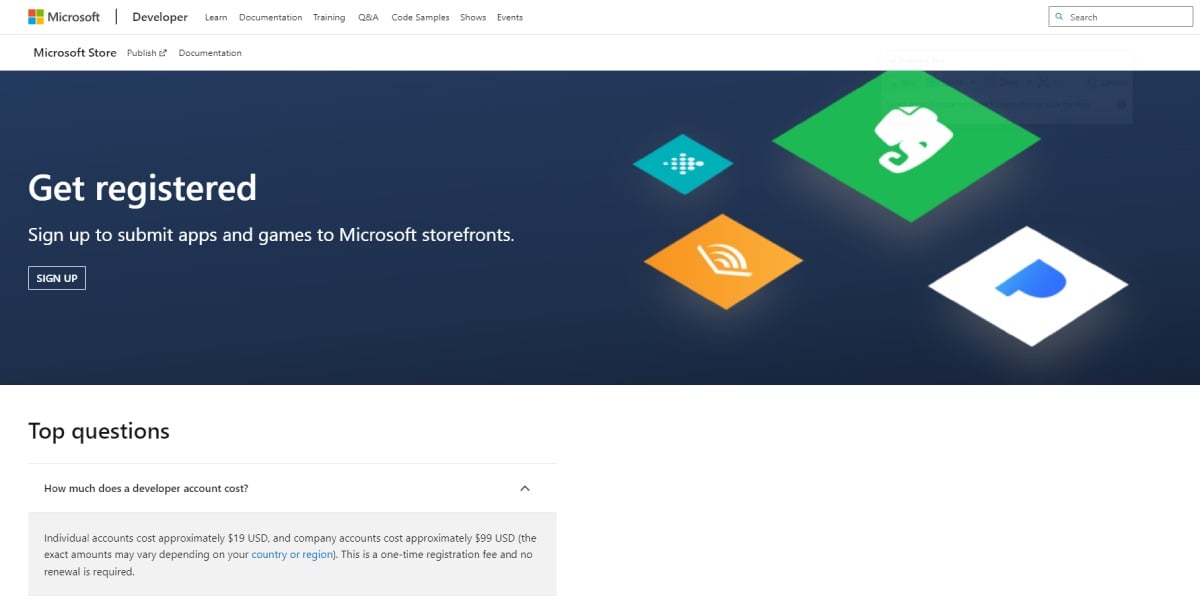Click the search magnifier icon
1200x600 pixels.
(x=1059, y=17)
